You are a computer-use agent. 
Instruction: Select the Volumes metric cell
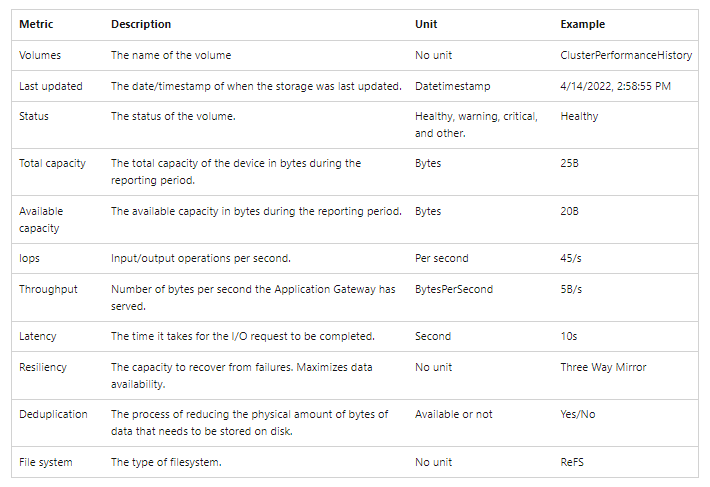tap(40, 55)
